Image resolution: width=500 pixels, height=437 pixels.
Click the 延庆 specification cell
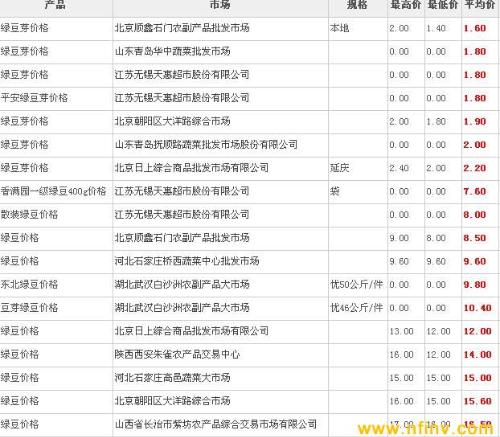tap(340, 168)
